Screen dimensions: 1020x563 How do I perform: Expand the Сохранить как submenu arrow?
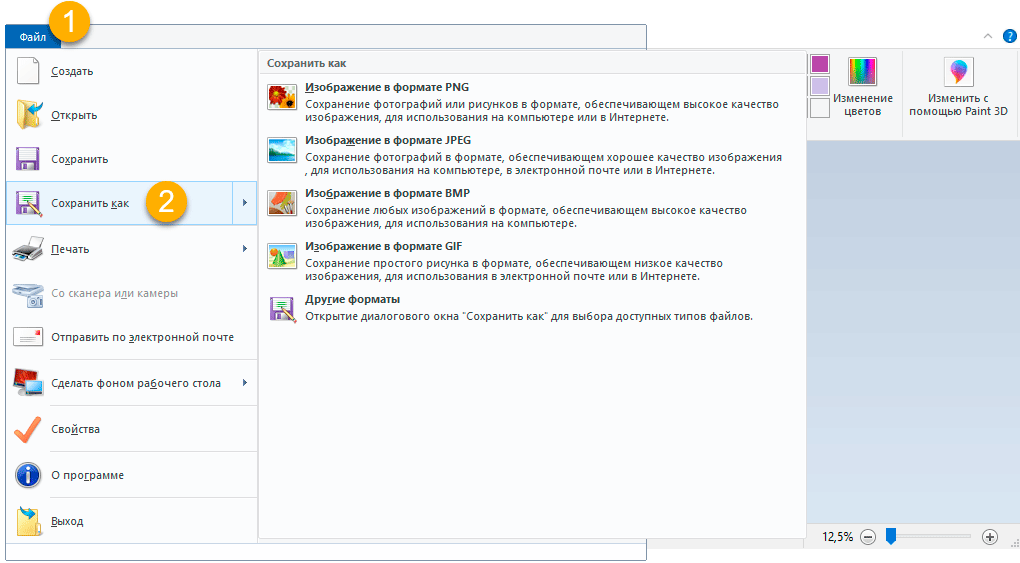(245, 203)
